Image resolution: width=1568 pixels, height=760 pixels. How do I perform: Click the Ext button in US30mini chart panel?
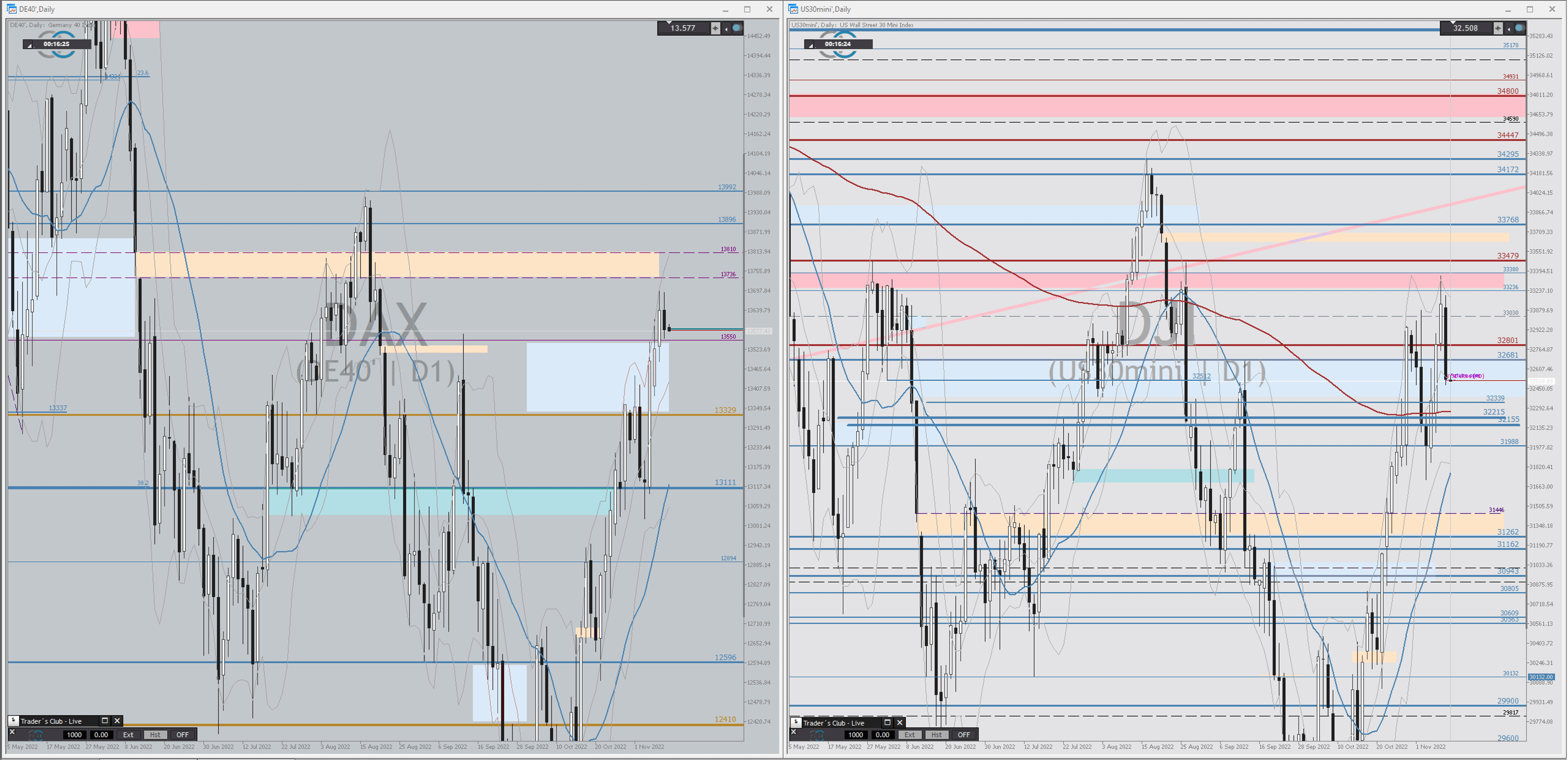909,735
